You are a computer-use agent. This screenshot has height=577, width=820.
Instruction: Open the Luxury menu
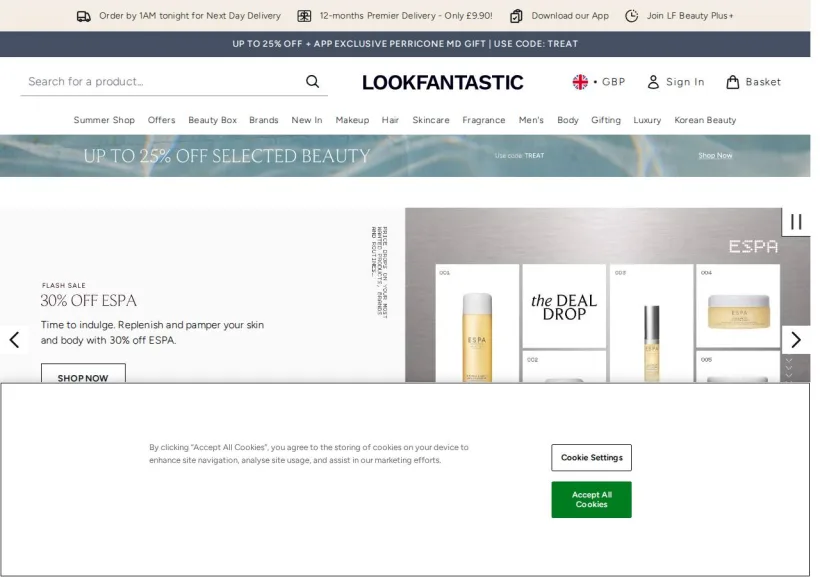coord(647,120)
